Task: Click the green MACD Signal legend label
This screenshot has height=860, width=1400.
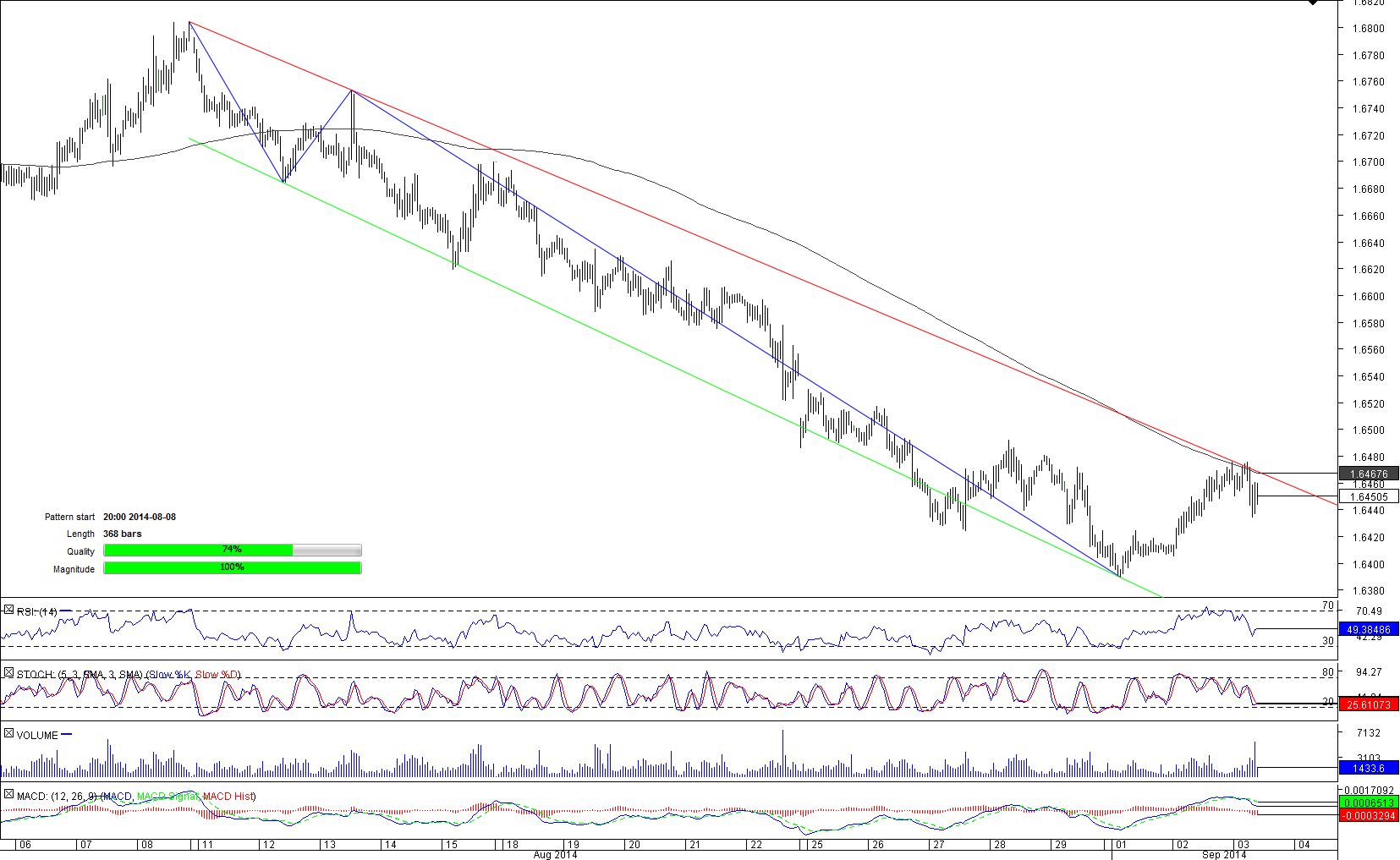Action: [167, 796]
